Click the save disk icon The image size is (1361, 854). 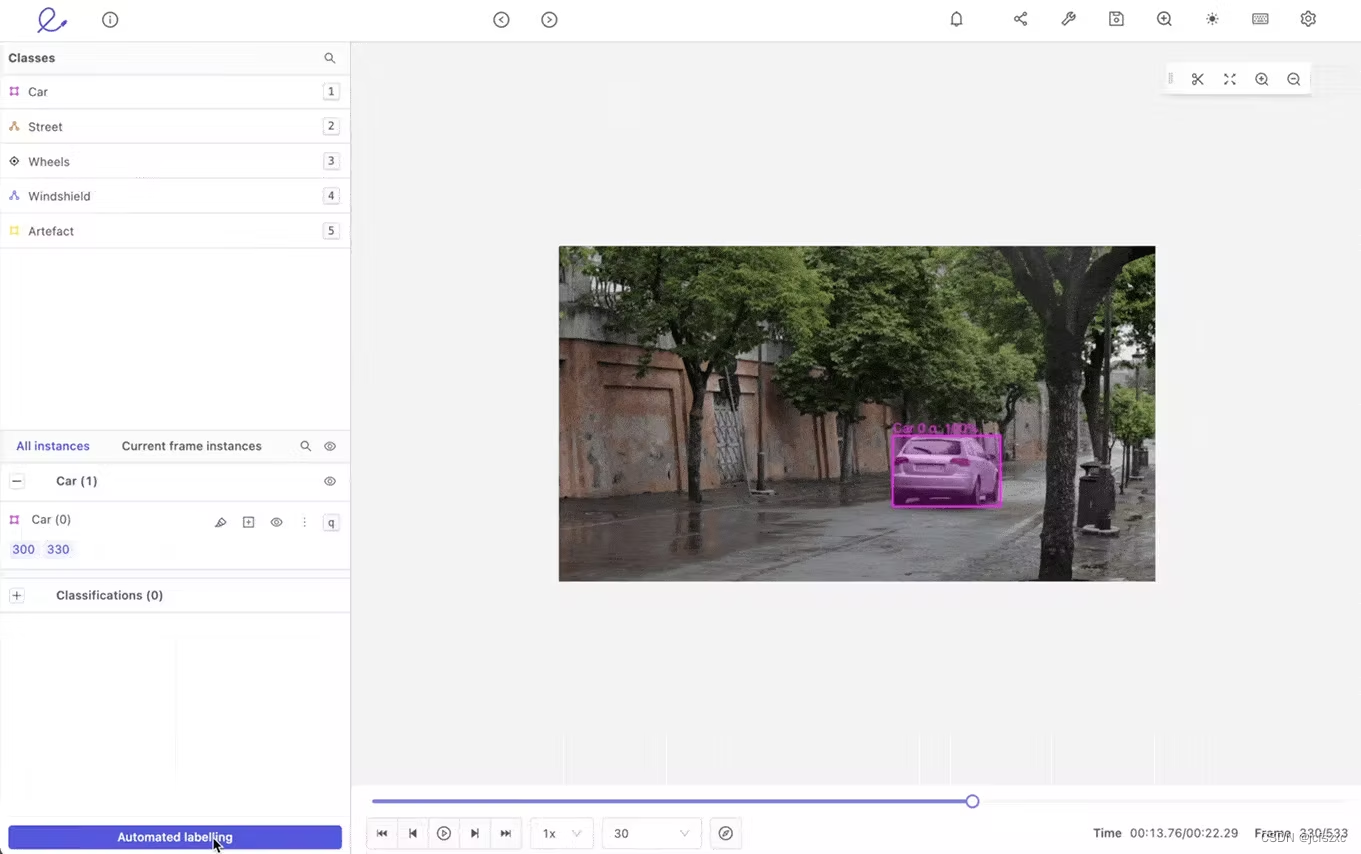click(x=1116, y=19)
